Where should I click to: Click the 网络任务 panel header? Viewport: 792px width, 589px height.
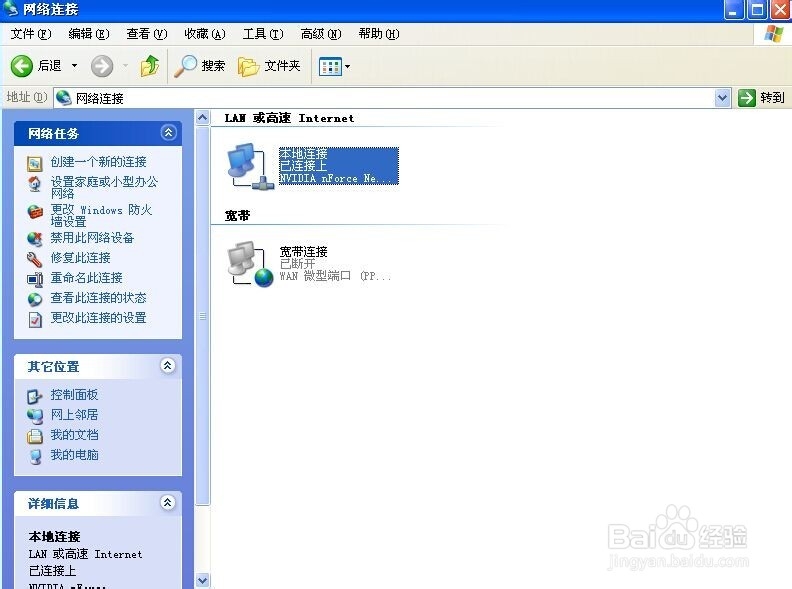coord(97,133)
